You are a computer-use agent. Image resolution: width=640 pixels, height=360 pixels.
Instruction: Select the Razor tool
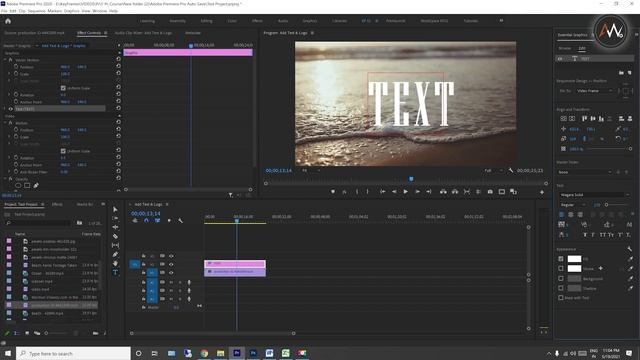pos(115,236)
